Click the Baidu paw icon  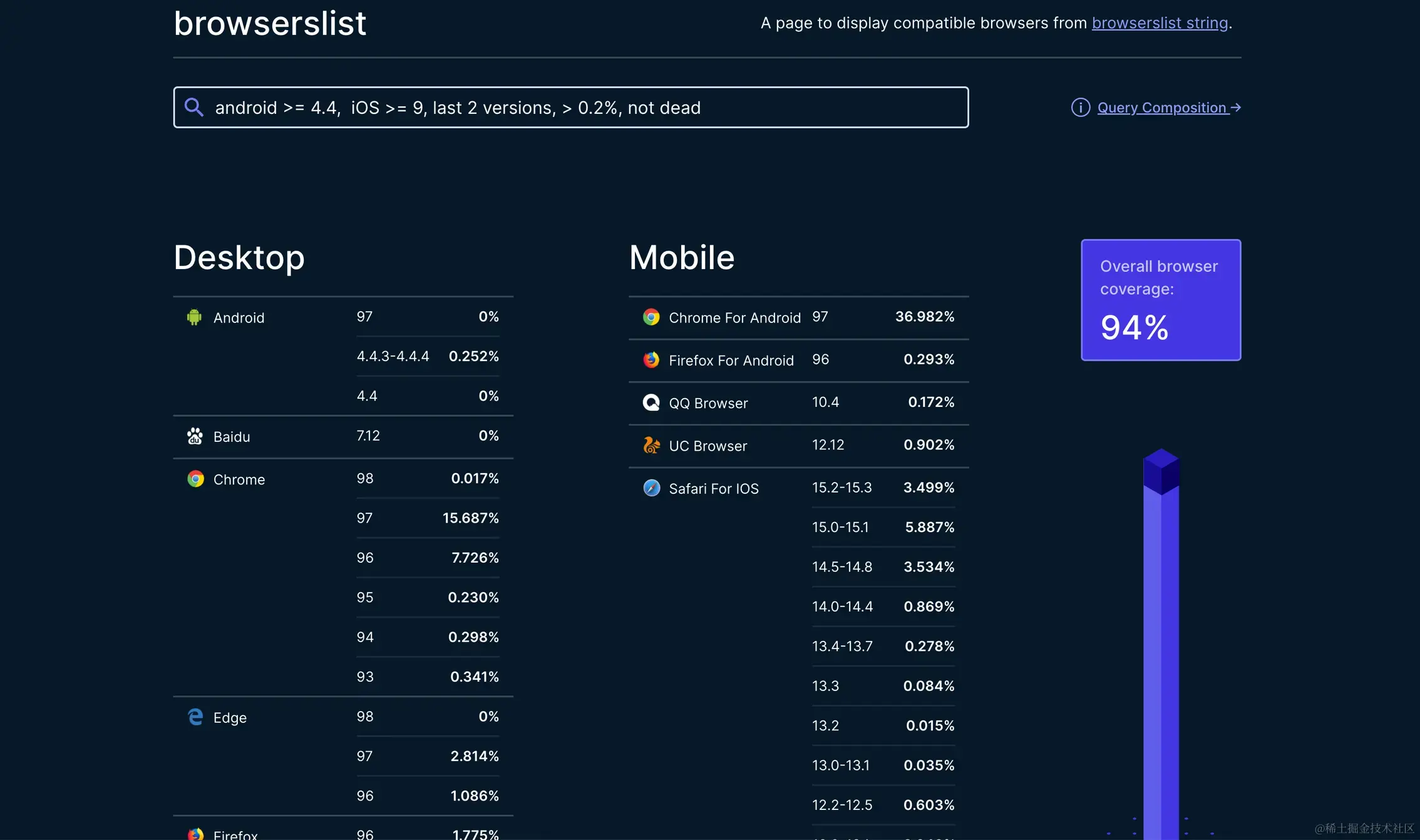(195, 436)
